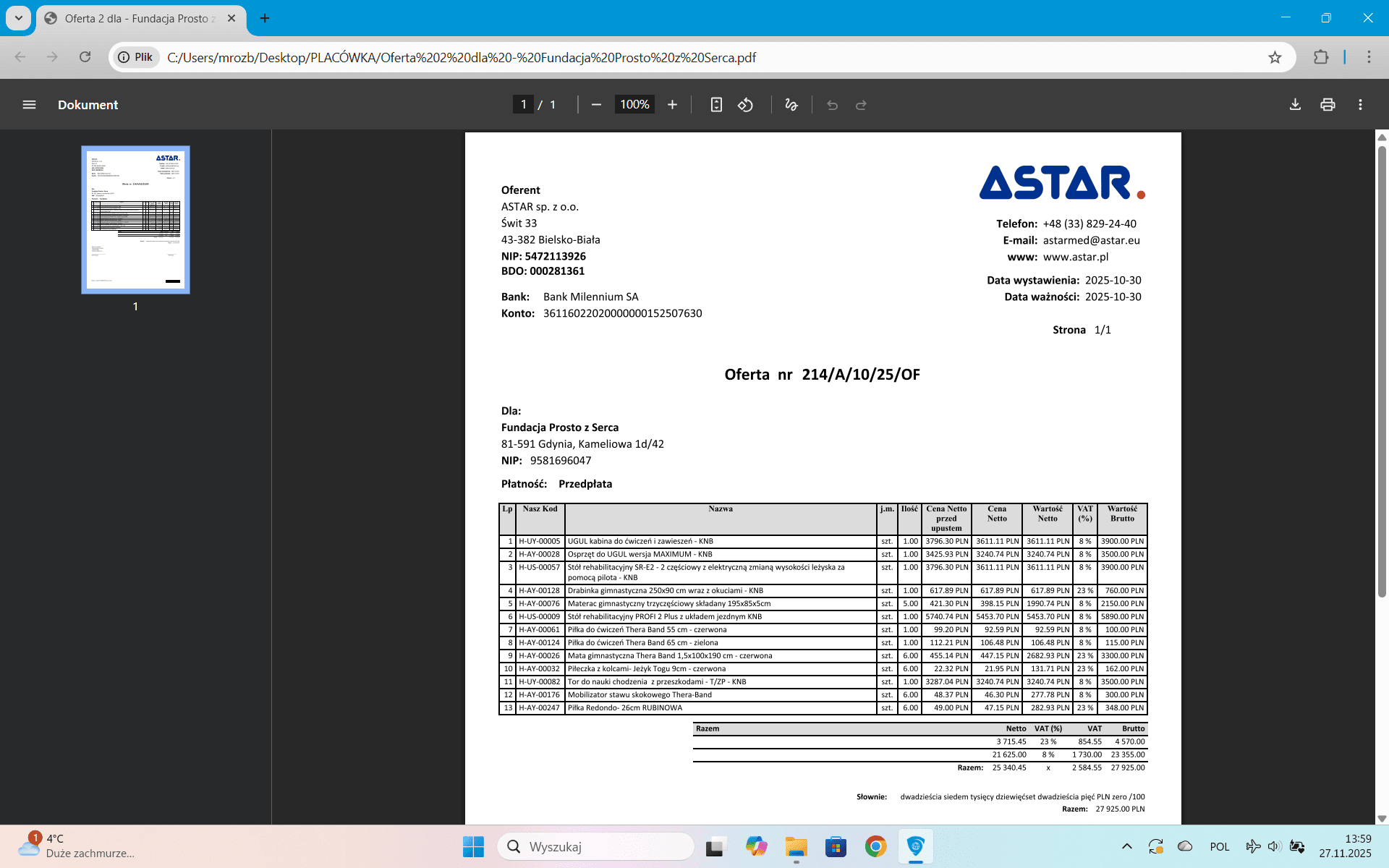Open the Task View taskbar icon
1389x868 pixels.
(x=715, y=846)
